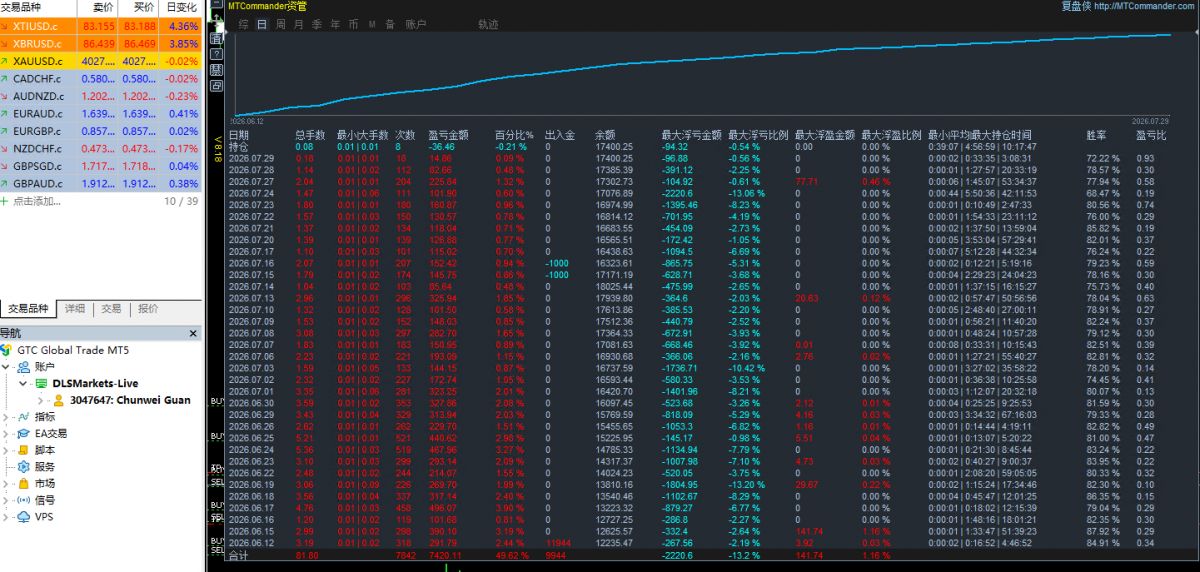The image size is (1200, 572).
Task: Switch to the 详细 tab
Action: point(75,309)
